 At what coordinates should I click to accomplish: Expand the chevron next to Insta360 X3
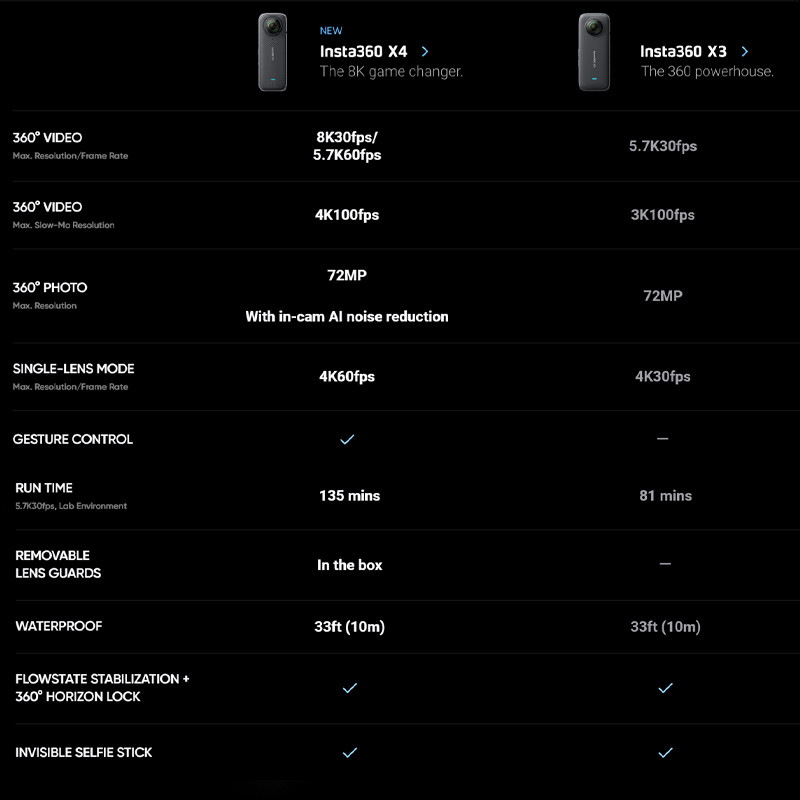(745, 51)
